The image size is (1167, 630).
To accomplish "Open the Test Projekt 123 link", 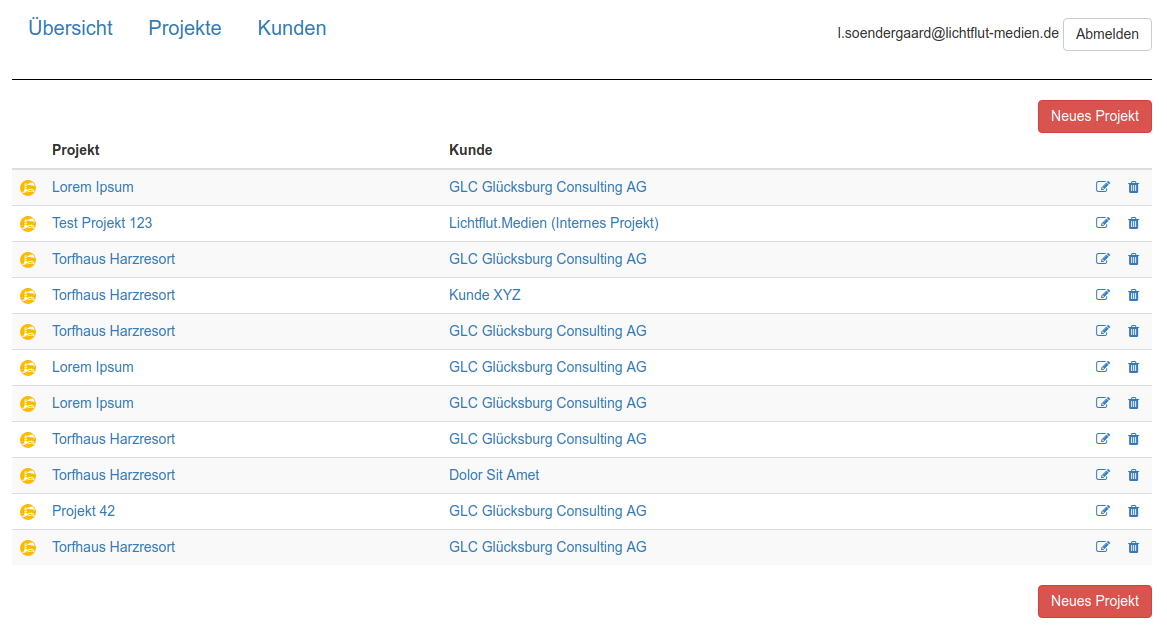I will pos(102,223).
